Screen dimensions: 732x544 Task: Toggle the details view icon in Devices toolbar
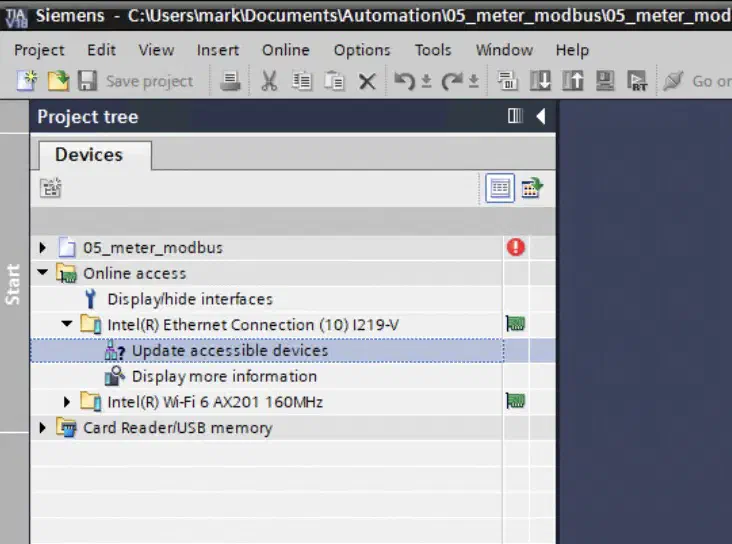pos(500,188)
